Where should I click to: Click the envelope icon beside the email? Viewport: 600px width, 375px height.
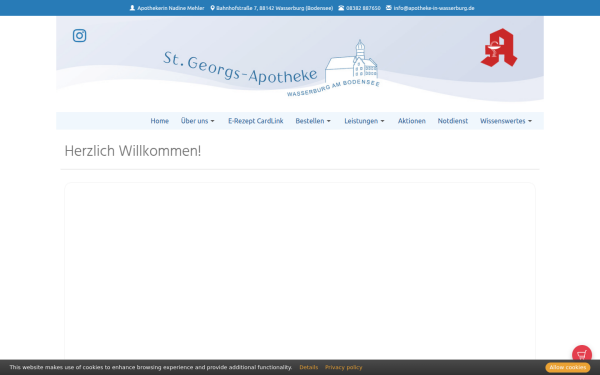click(x=388, y=8)
